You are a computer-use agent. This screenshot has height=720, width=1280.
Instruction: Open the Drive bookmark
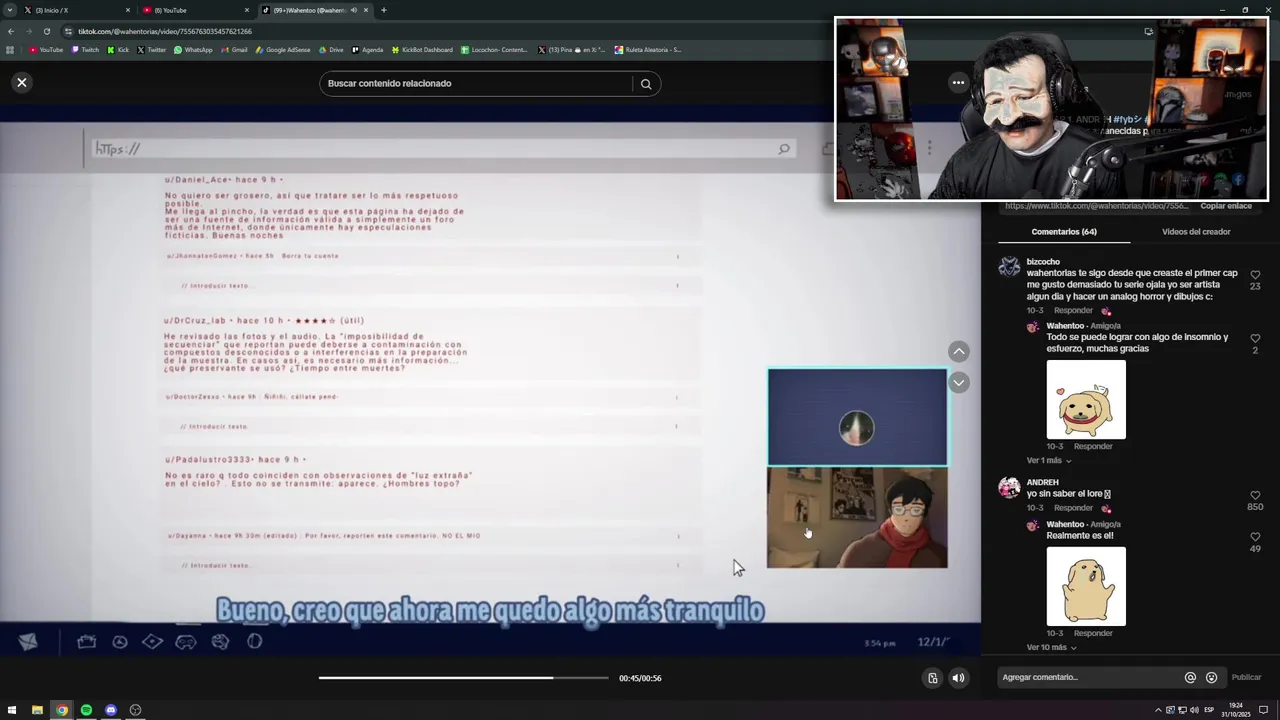pyautogui.click(x=330, y=50)
